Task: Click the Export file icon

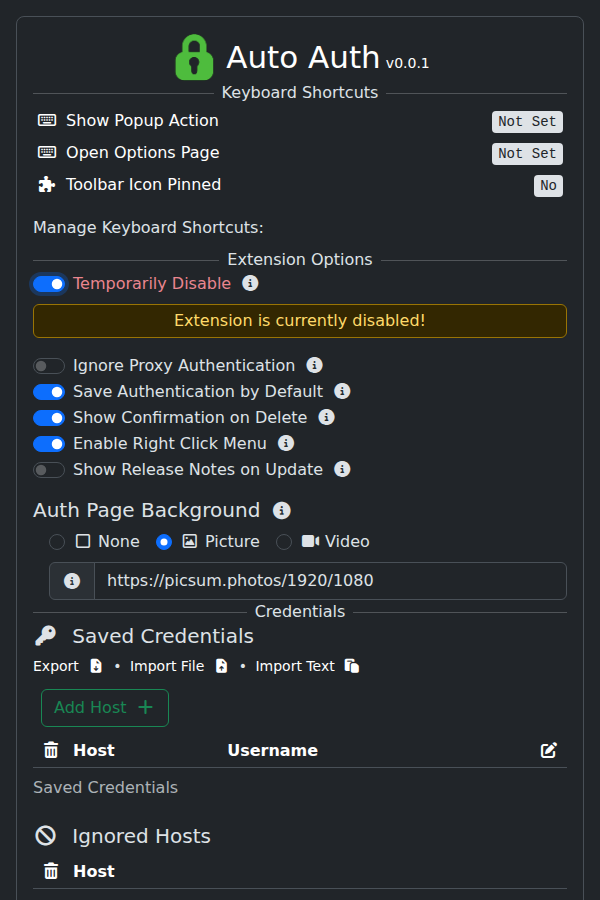Action: [x=96, y=666]
